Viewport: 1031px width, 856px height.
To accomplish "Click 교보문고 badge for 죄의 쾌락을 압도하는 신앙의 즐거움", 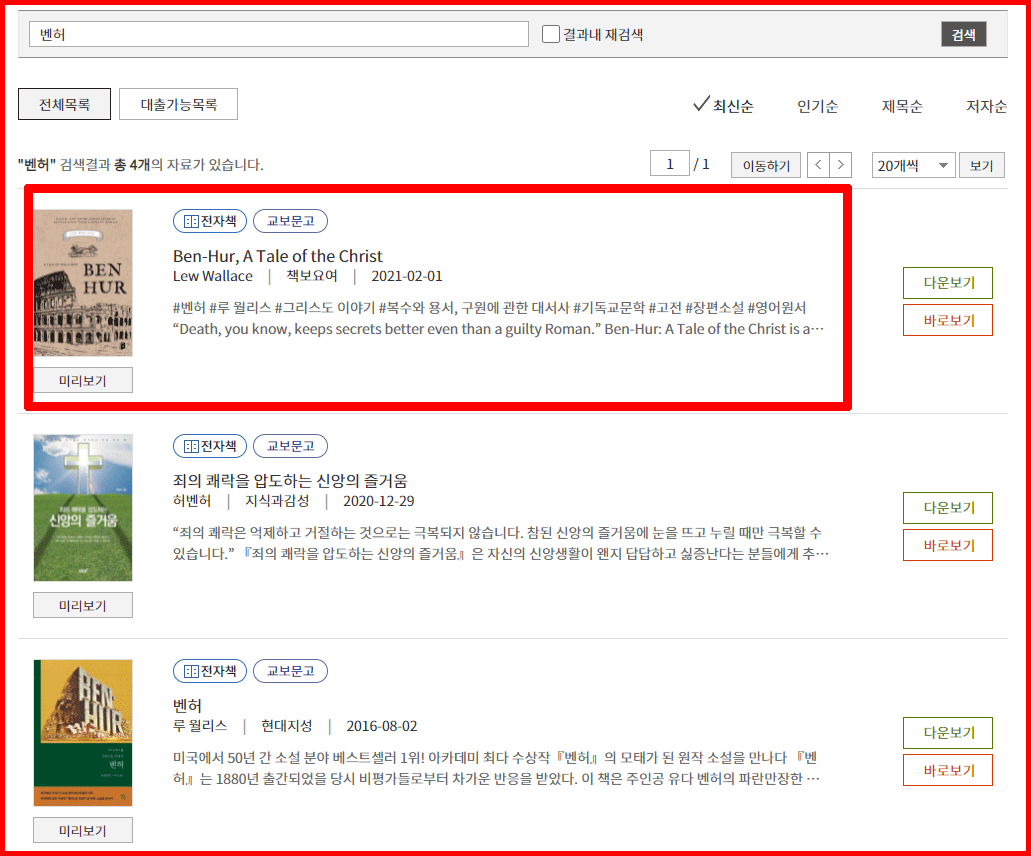I will pyautogui.click(x=290, y=446).
